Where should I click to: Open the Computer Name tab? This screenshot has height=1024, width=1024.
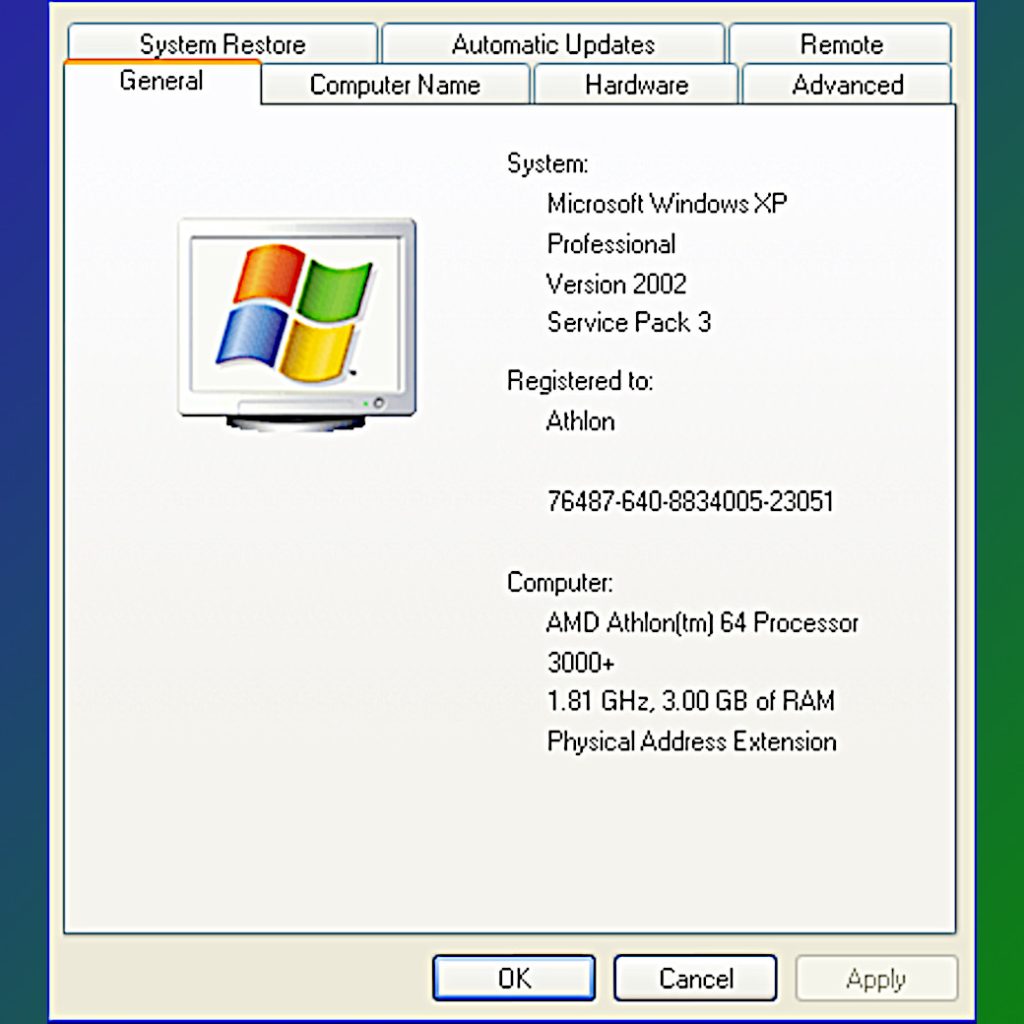(x=394, y=84)
